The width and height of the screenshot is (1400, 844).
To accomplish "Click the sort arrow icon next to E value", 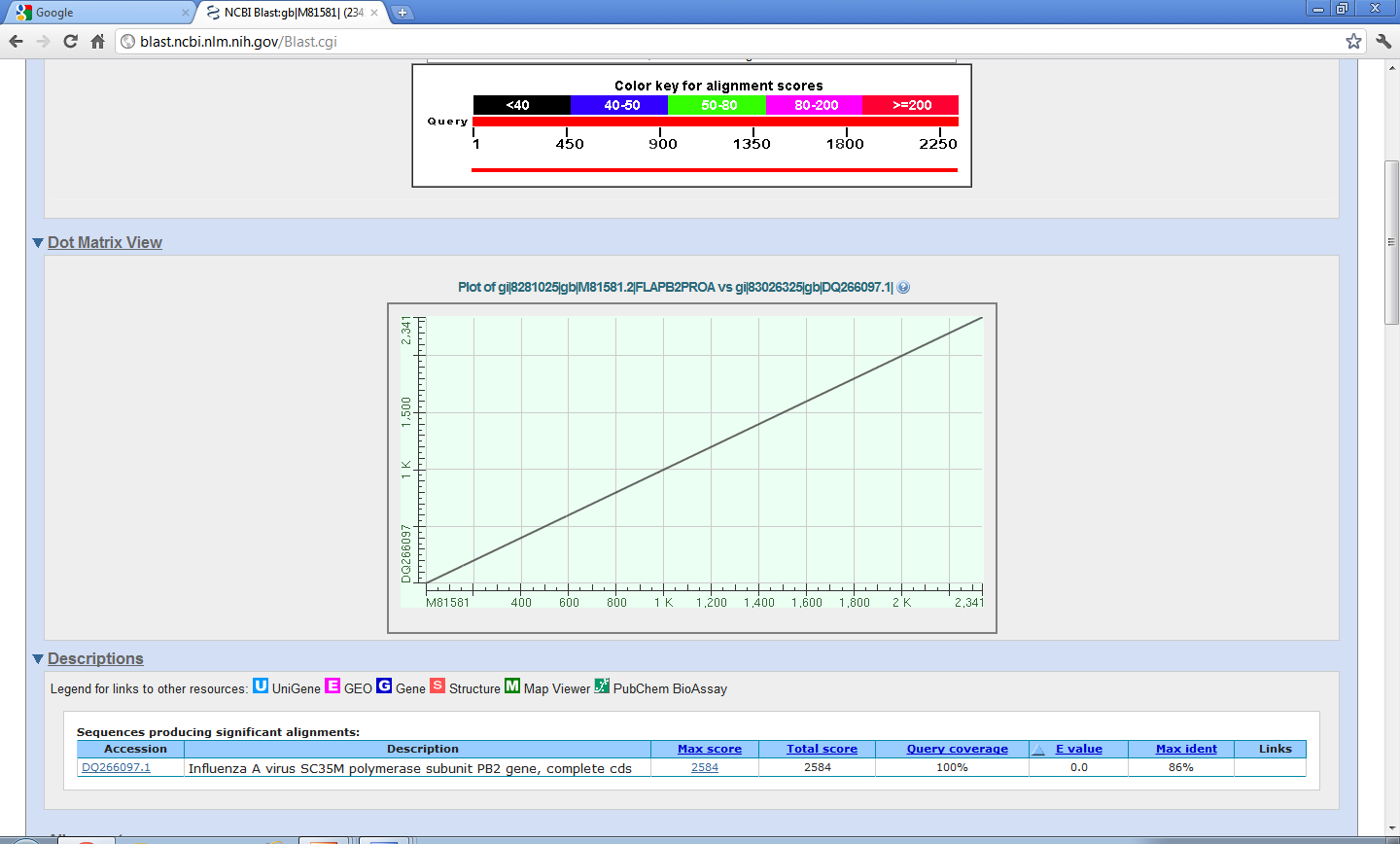I will pos(1038,749).
